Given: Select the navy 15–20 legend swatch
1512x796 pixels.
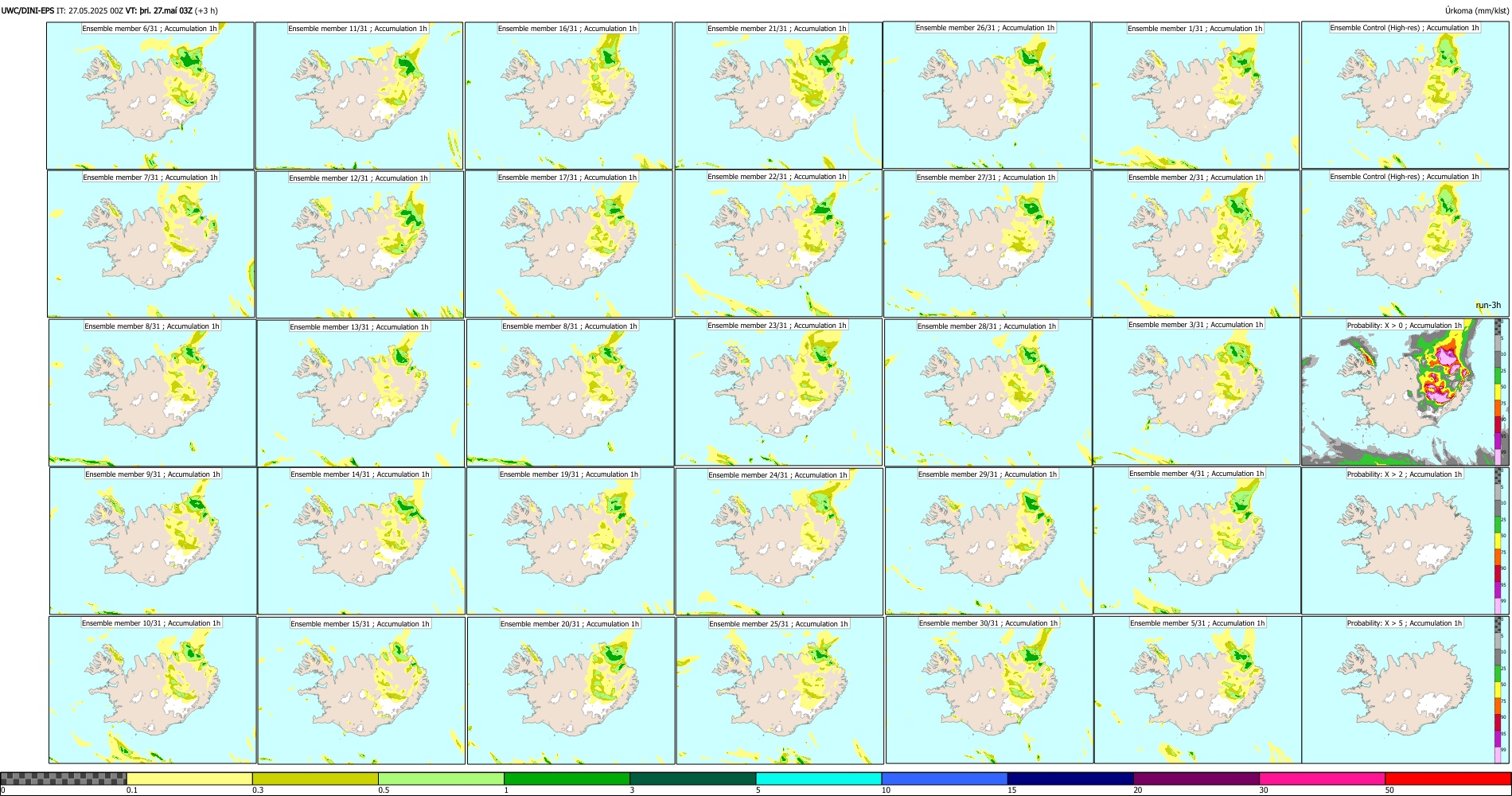Looking at the screenshot, I should point(1070,778).
